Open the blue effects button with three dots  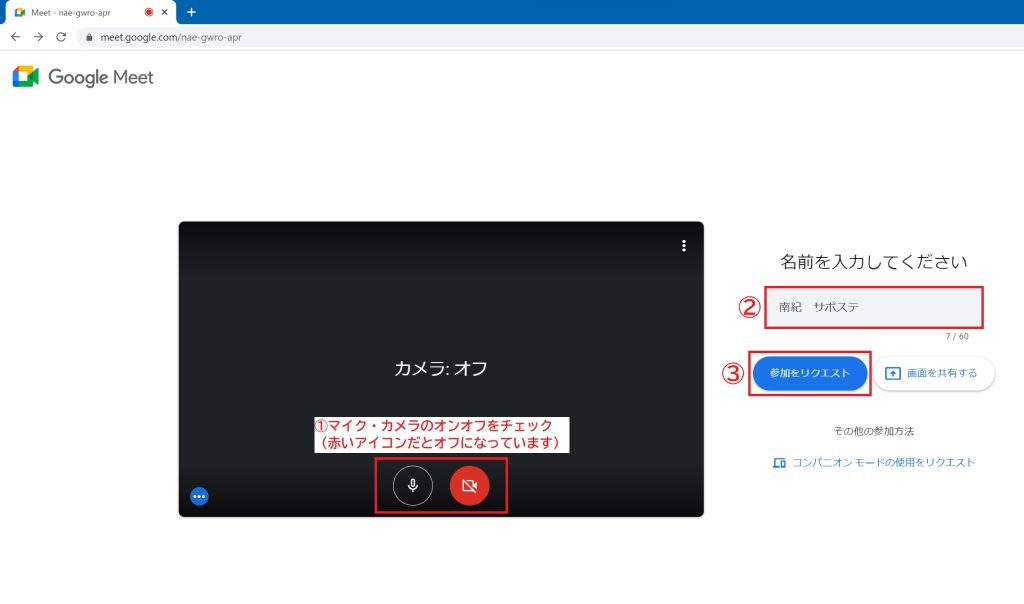click(x=199, y=496)
